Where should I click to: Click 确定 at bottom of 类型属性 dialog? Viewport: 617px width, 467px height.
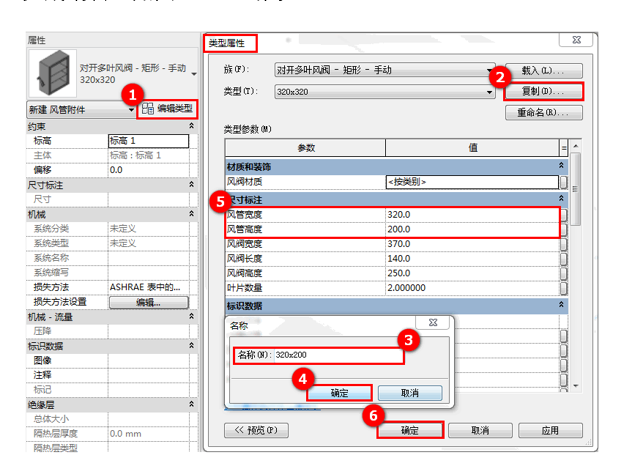point(410,430)
